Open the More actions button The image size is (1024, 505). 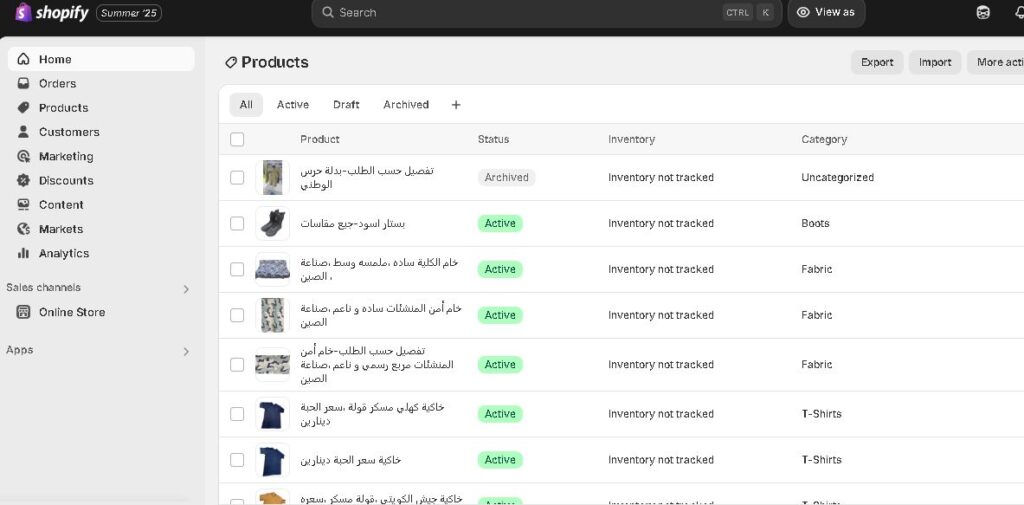[x=996, y=62]
